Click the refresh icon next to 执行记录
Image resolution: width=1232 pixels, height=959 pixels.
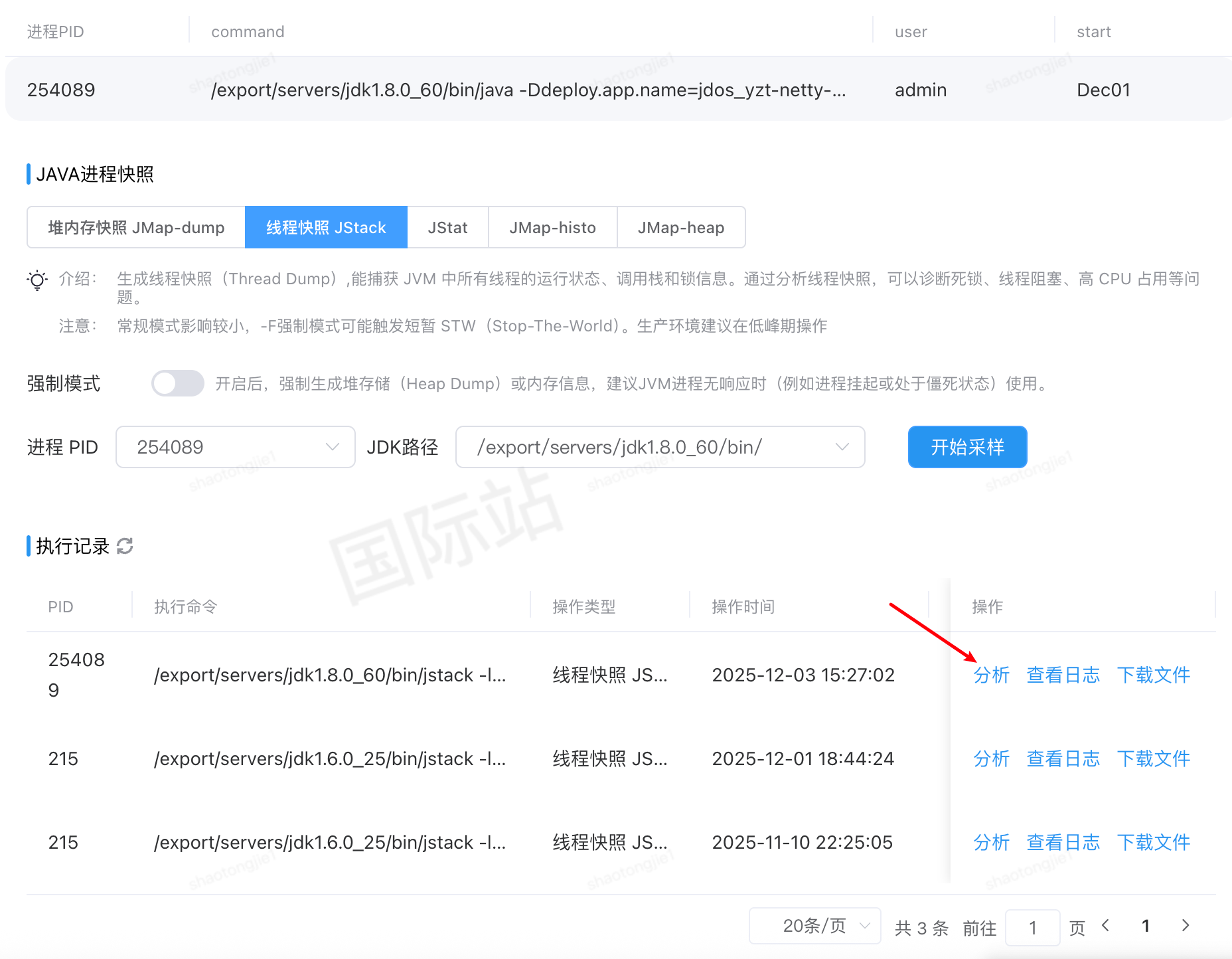pos(125,546)
